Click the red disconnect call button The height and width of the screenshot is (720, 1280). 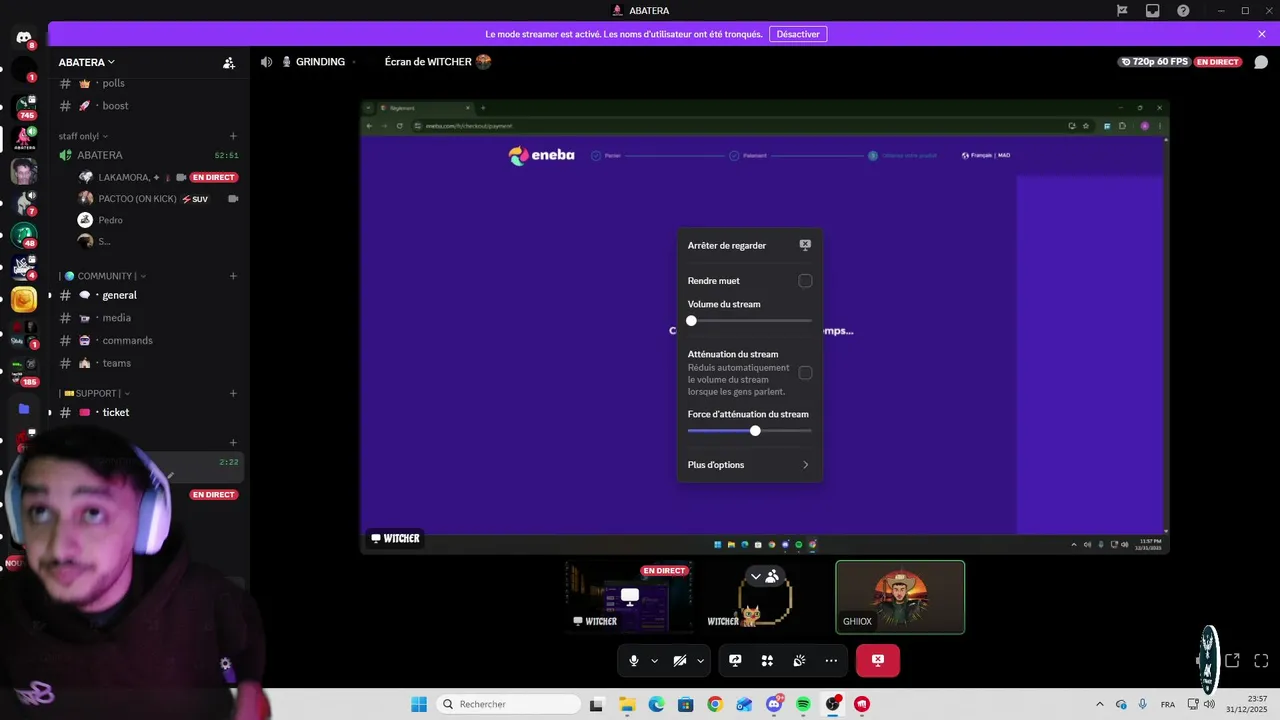(x=878, y=661)
